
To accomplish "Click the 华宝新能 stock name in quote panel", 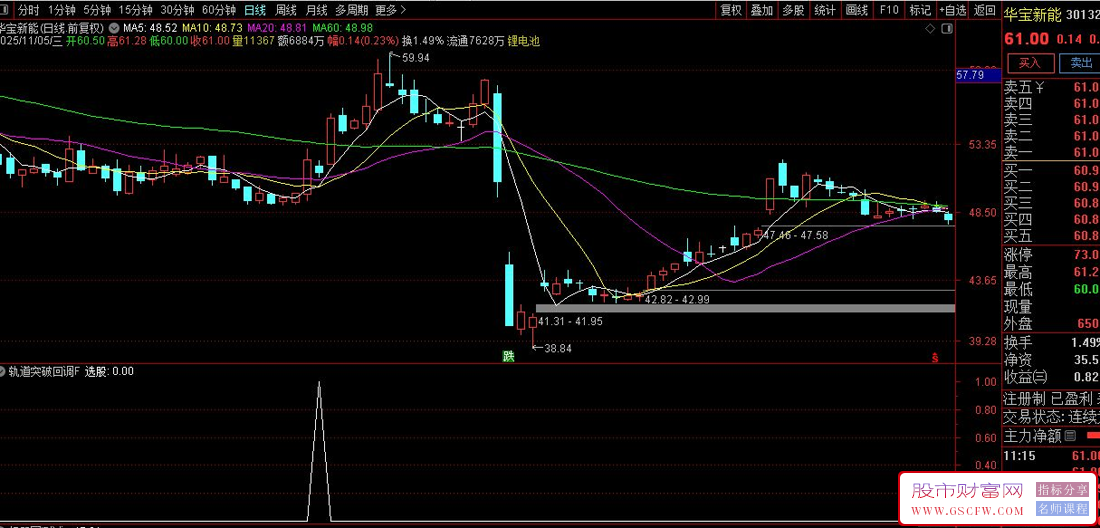I will coord(1033,13).
